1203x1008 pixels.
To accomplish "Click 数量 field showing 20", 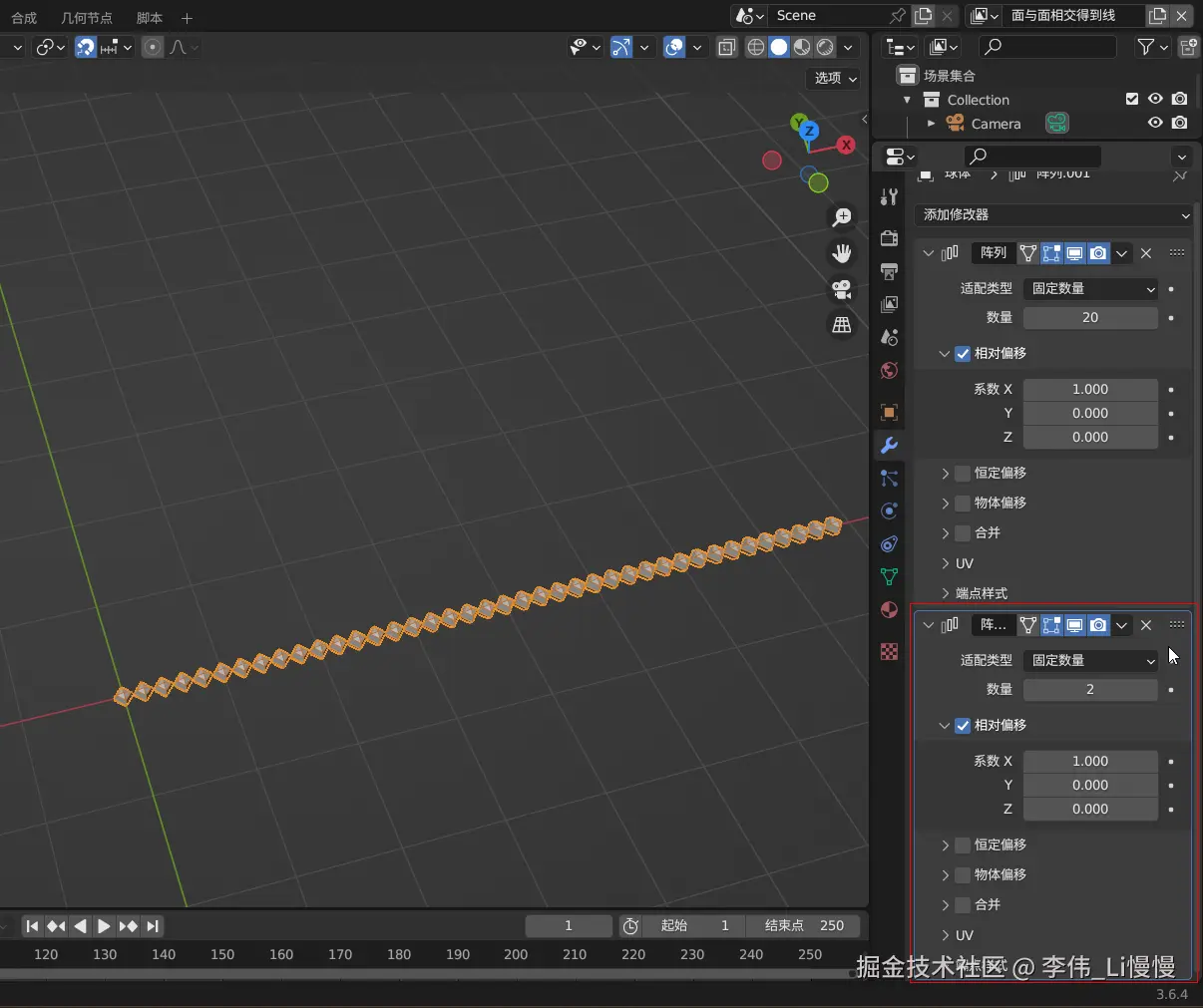I will pyautogui.click(x=1090, y=318).
